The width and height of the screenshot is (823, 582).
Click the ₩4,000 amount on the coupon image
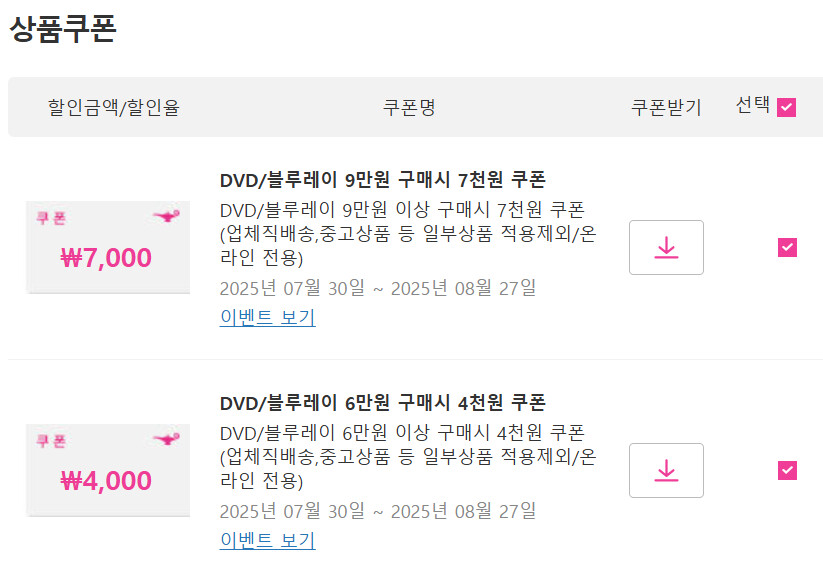point(107,481)
